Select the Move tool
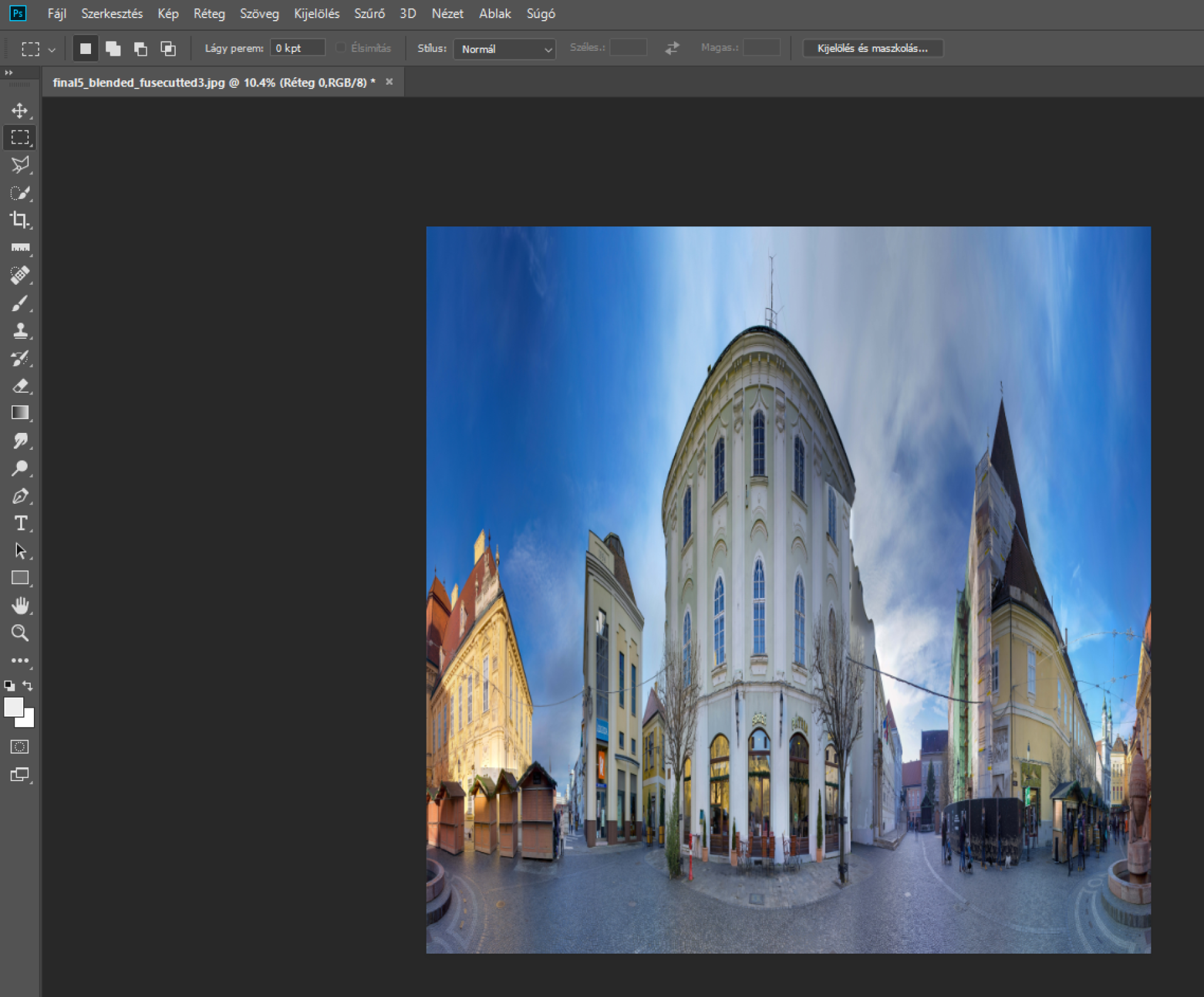This screenshot has width=1204, height=997. (x=19, y=111)
